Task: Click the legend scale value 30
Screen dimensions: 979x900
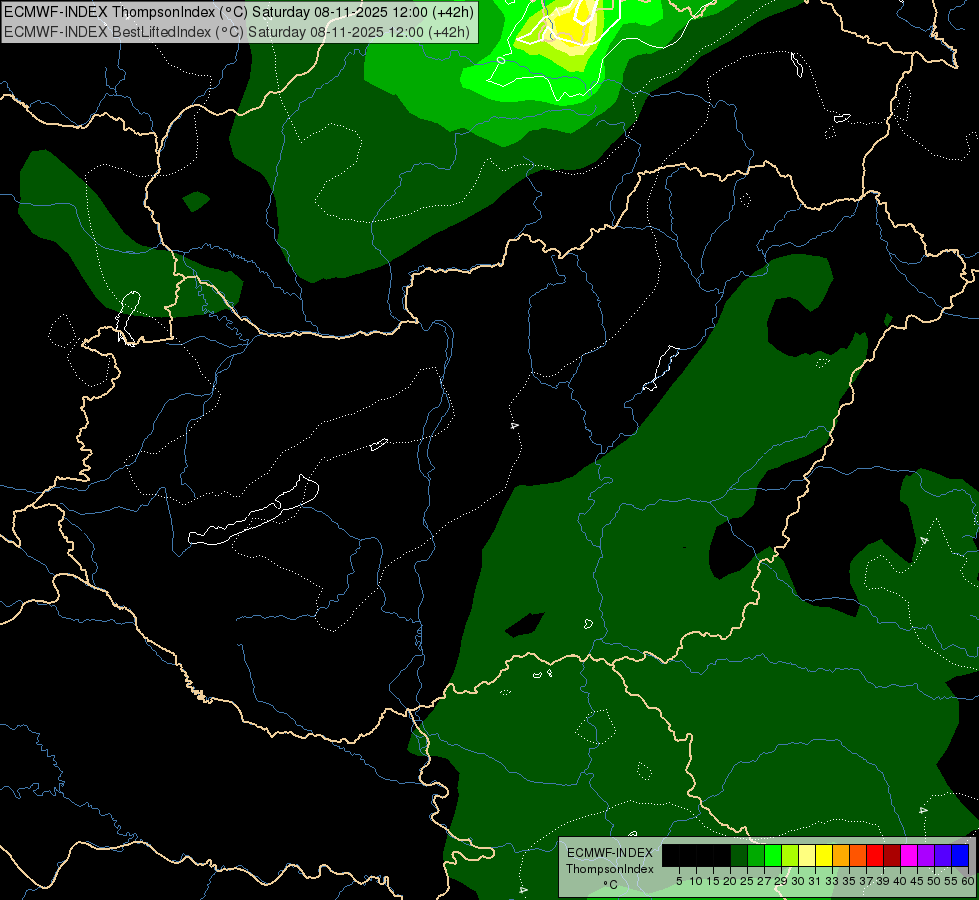Action: coord(798,881)
